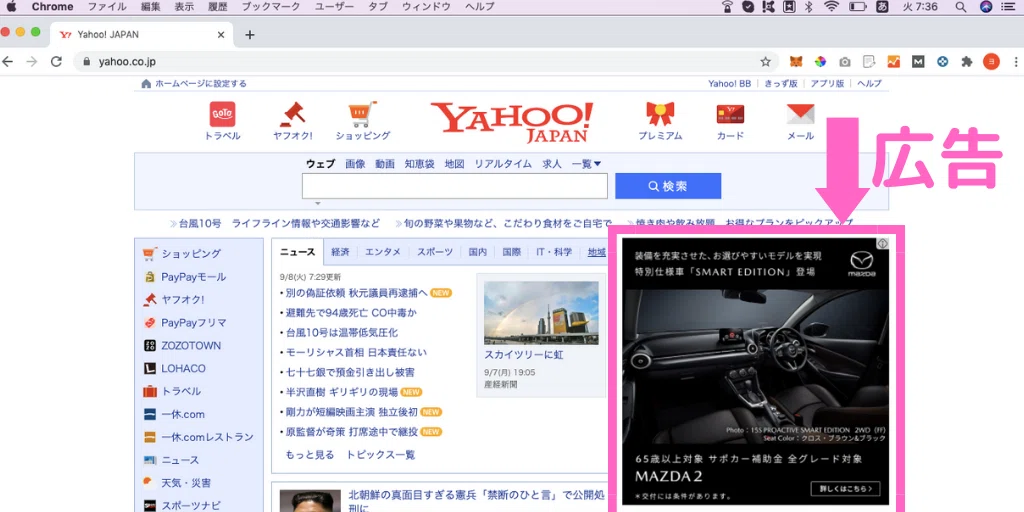The image size is (1024, 512).
Task: Click もっと見る under news list
Action: pos(310,455)
